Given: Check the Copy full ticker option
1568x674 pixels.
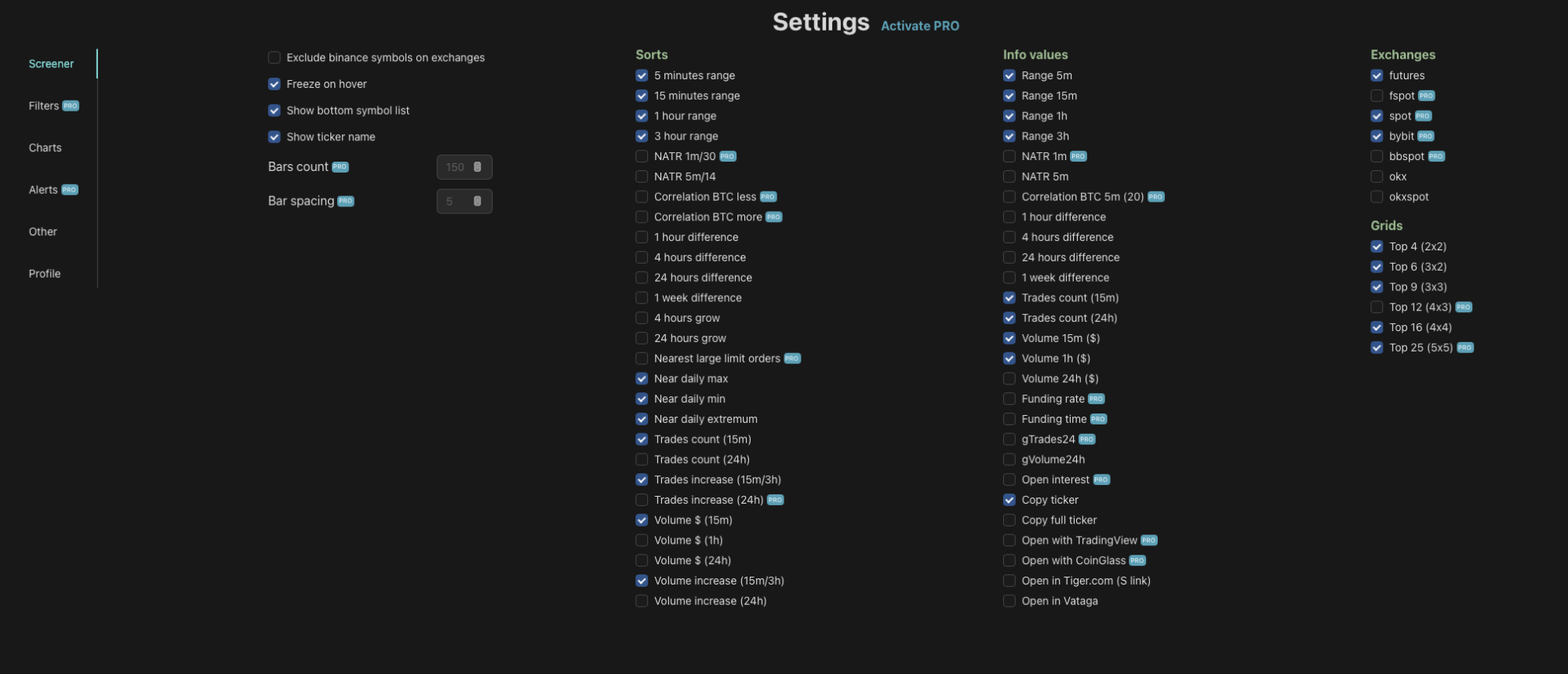Looking at the screenshot, I should coord(1010,520).
